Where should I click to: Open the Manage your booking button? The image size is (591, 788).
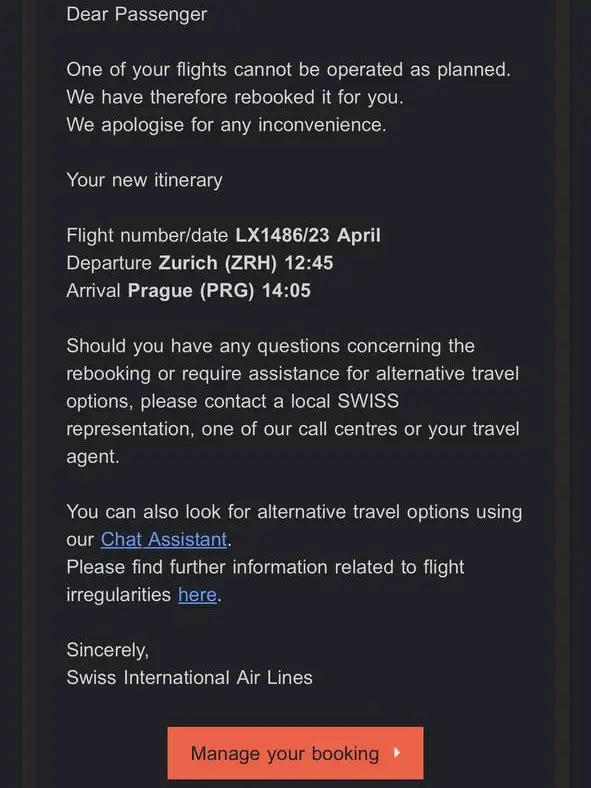tap(296, 753)
